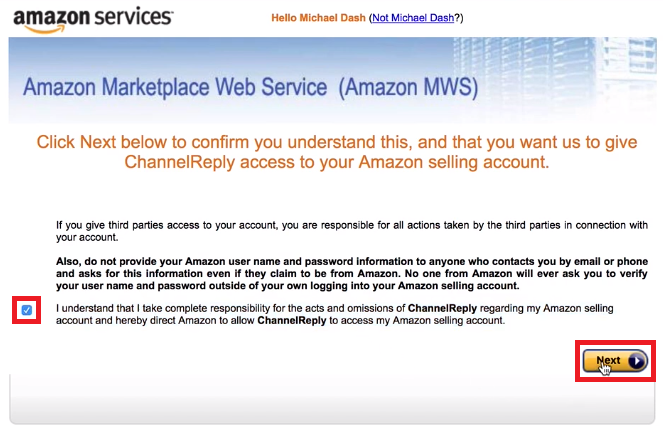The height and width of the screenshot is (431, 663).
Task: Select the Hello Michael Dash greeting text
Action: 318,18
